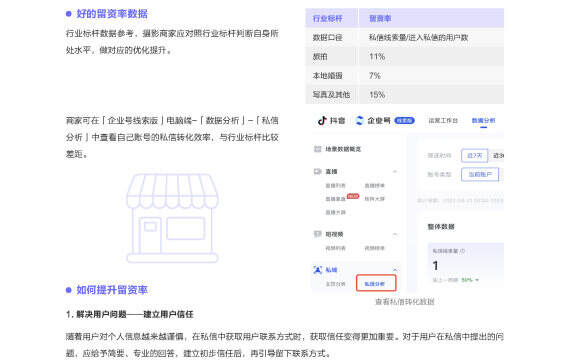Click the 查看私信转化数据 caption
The height and width of the screenshot is (360, 570).
[x=405, y=301]
